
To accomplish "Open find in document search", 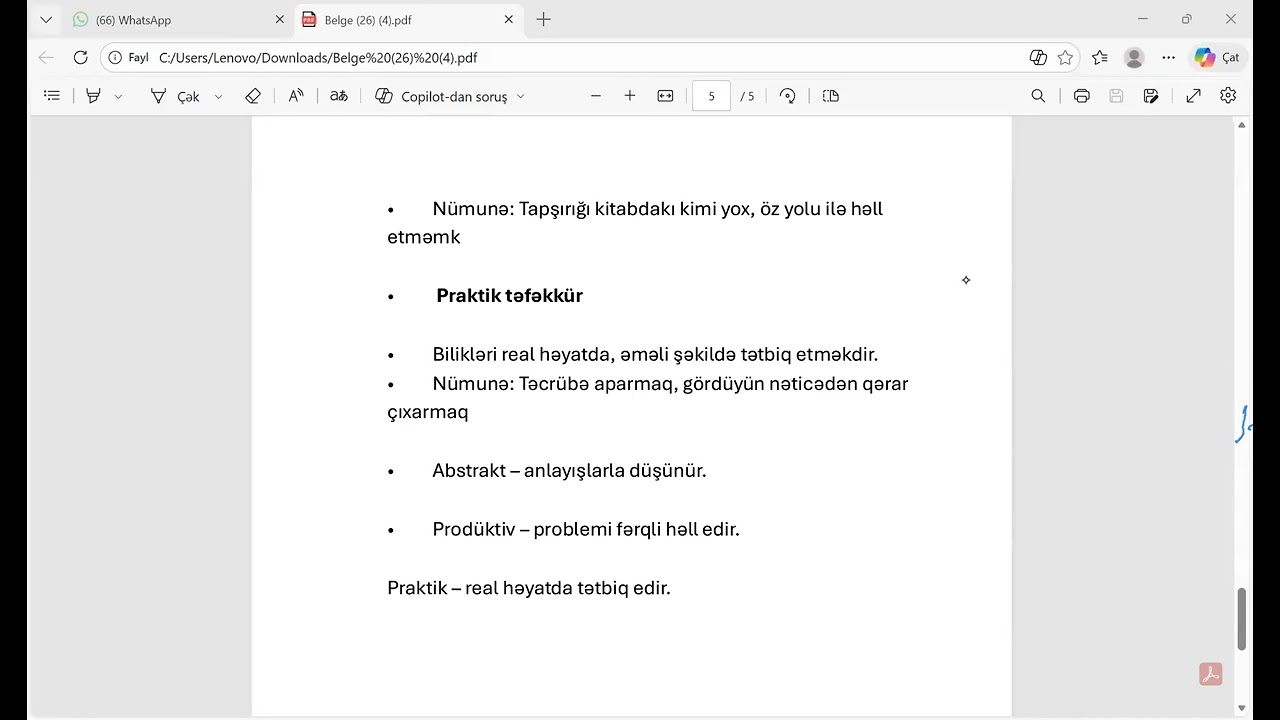I will pyautogui.click(x=1038, y=96).
